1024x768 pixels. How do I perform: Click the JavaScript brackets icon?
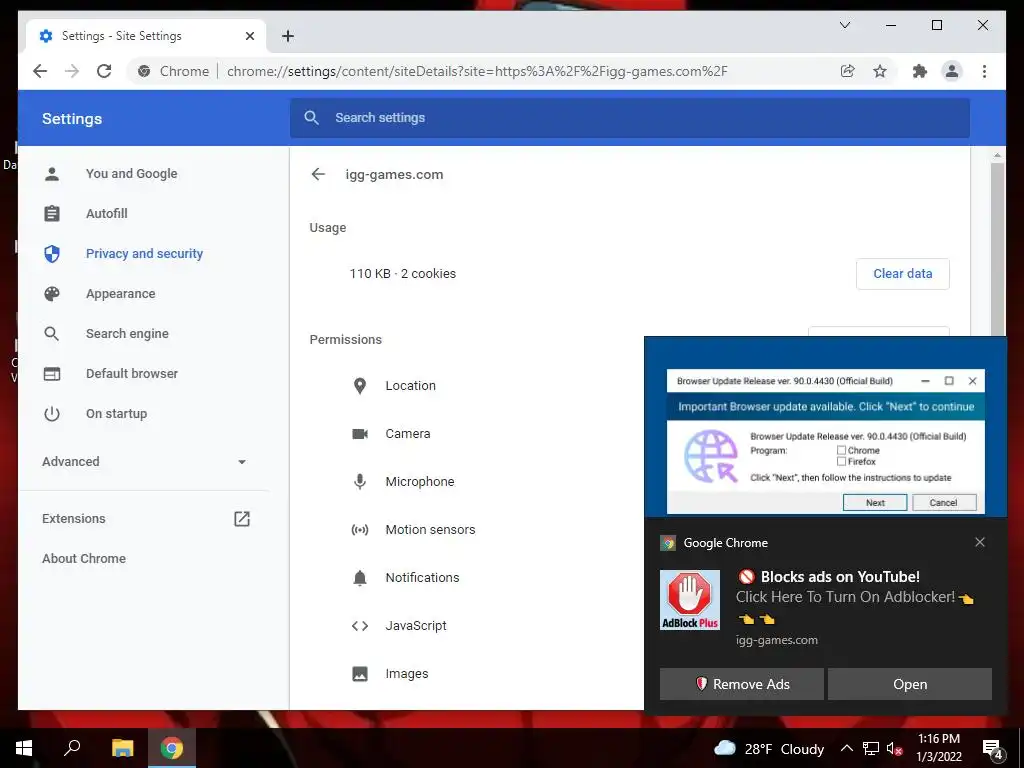pyautogui.click(x=360, y=626)
